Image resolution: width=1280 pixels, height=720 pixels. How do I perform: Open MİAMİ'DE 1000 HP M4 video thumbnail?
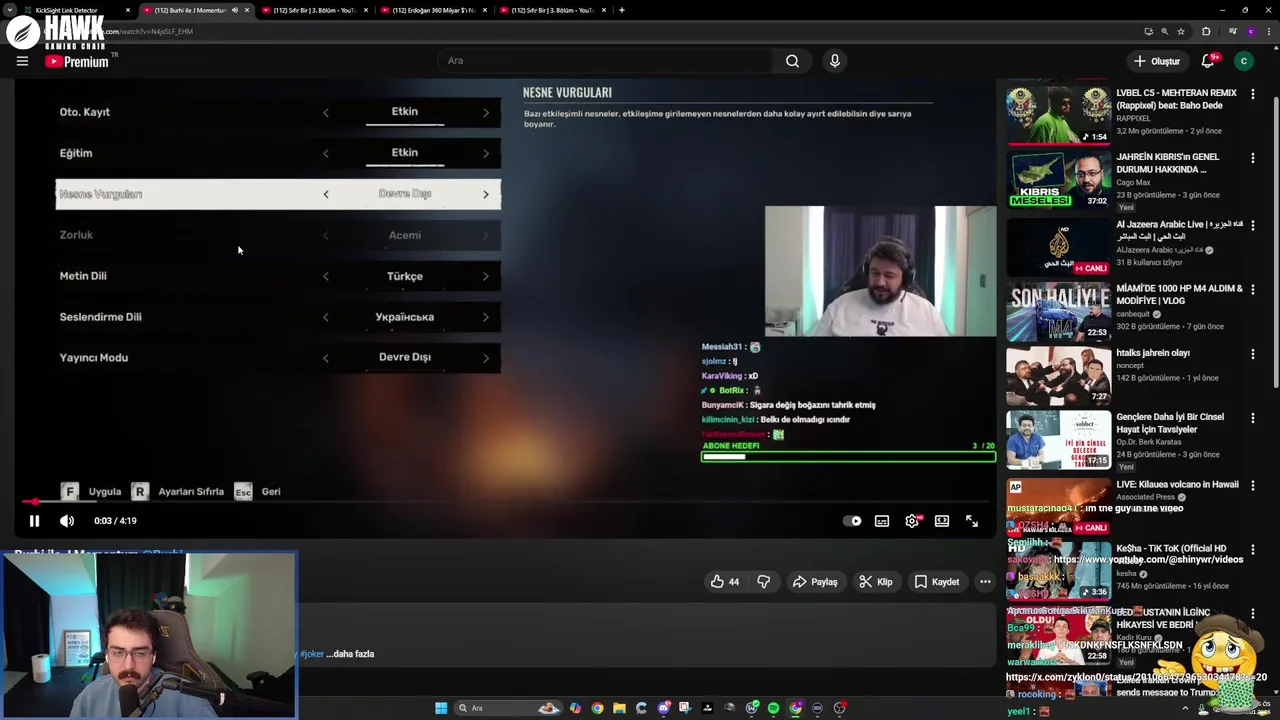click(1058, 311)
